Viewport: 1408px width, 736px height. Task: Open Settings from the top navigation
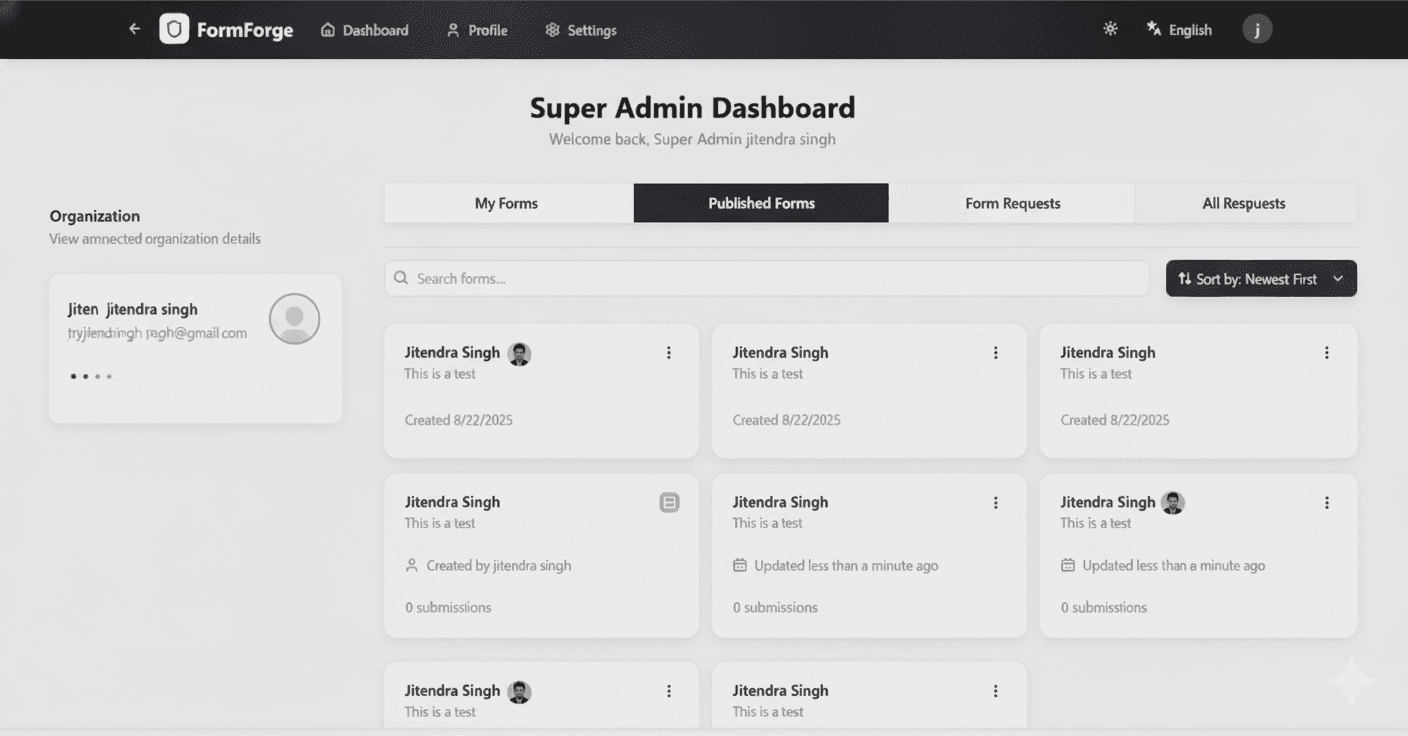coord(581,30)
